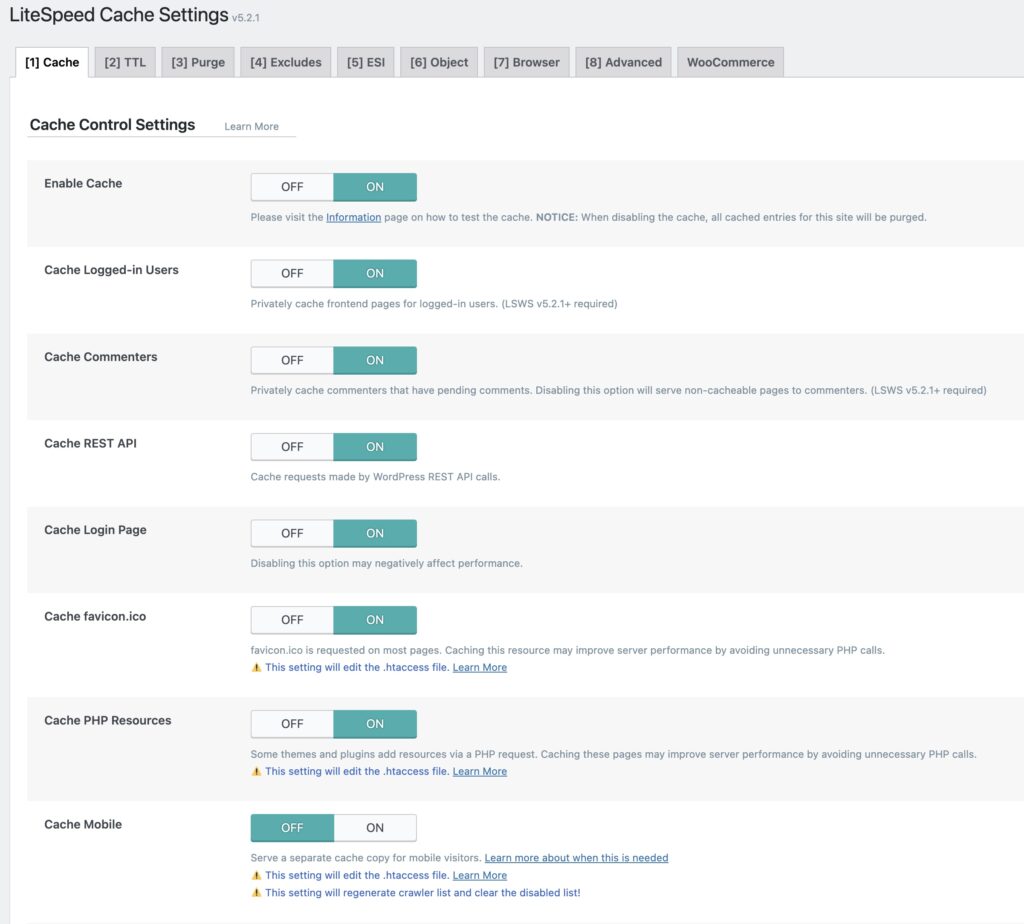Set Cache PHP Resources to OFF
Screen dimensions: 1024x924
pyautogui.click(x=292, y=724)
